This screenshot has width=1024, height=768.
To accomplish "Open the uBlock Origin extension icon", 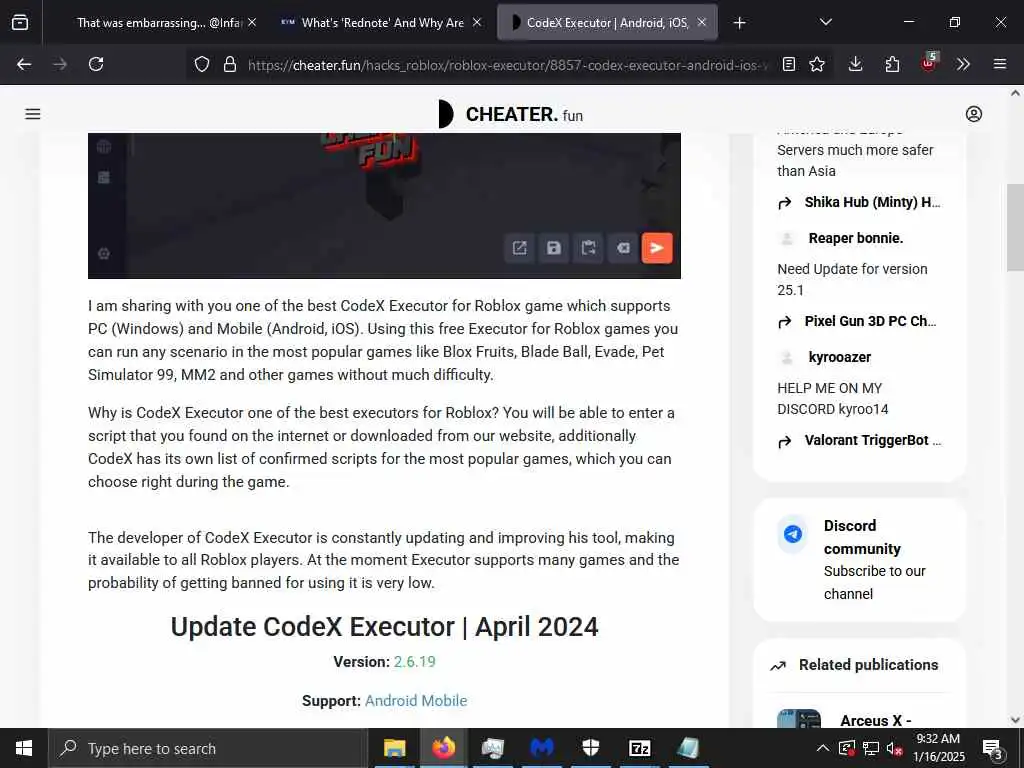I will pos(929,63).
